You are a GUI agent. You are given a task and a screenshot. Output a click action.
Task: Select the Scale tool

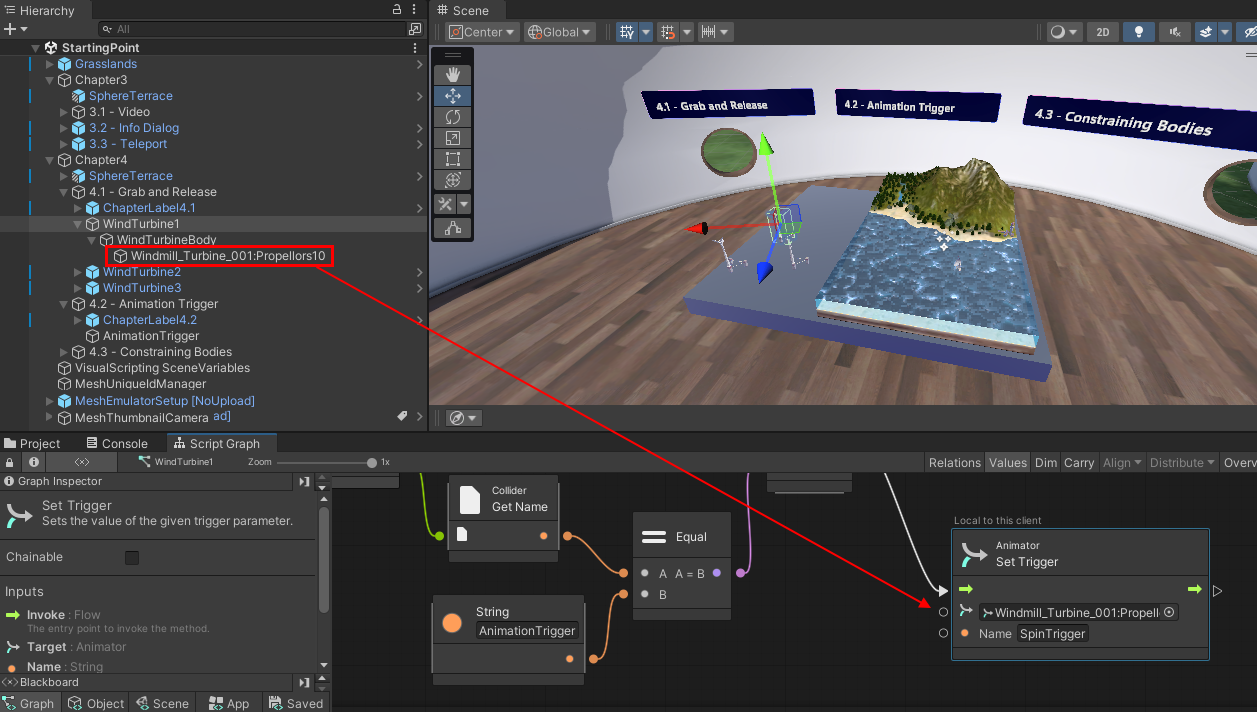coord(452,137)
